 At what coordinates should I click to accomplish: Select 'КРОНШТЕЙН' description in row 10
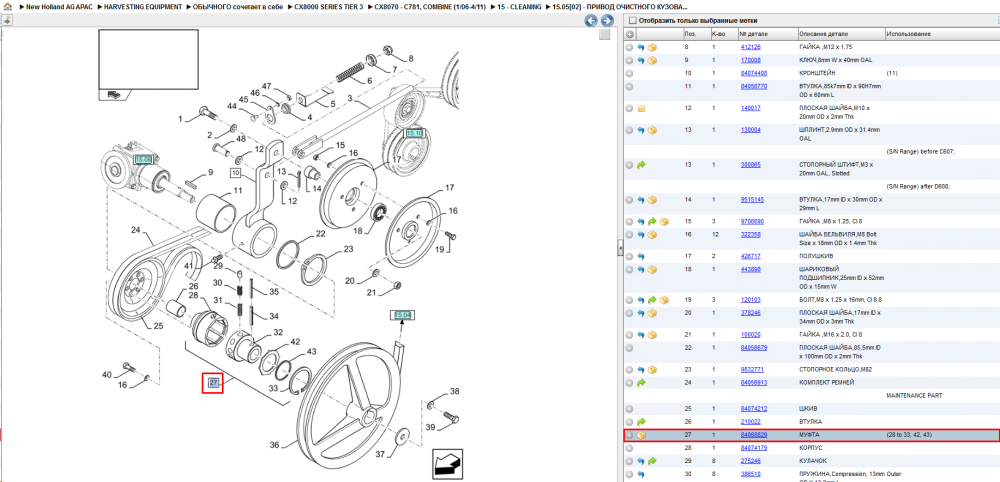816,73
